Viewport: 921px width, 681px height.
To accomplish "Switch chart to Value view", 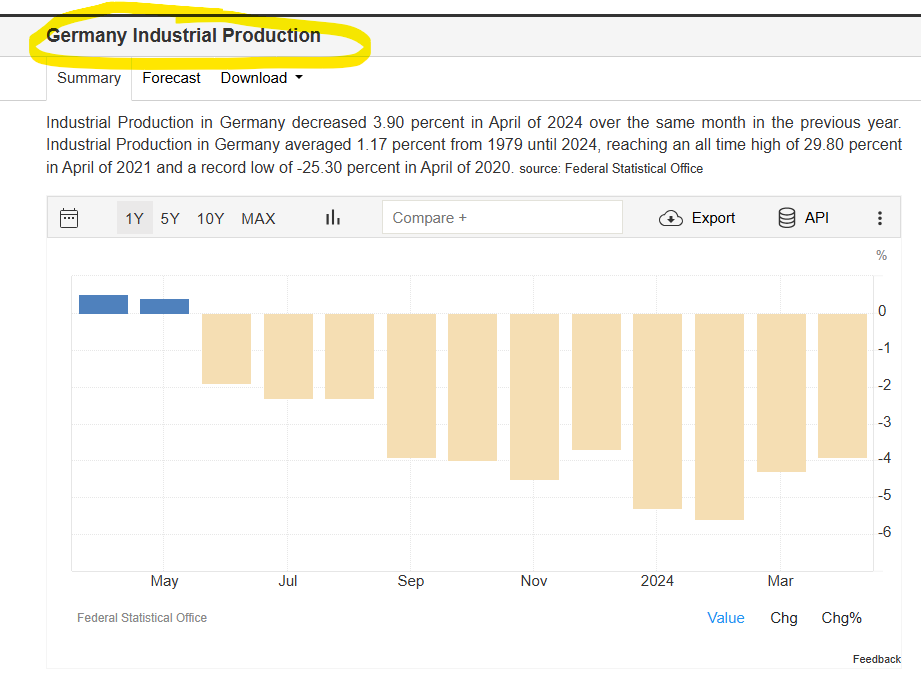I will pyautogui.click(x=725, y=618).
